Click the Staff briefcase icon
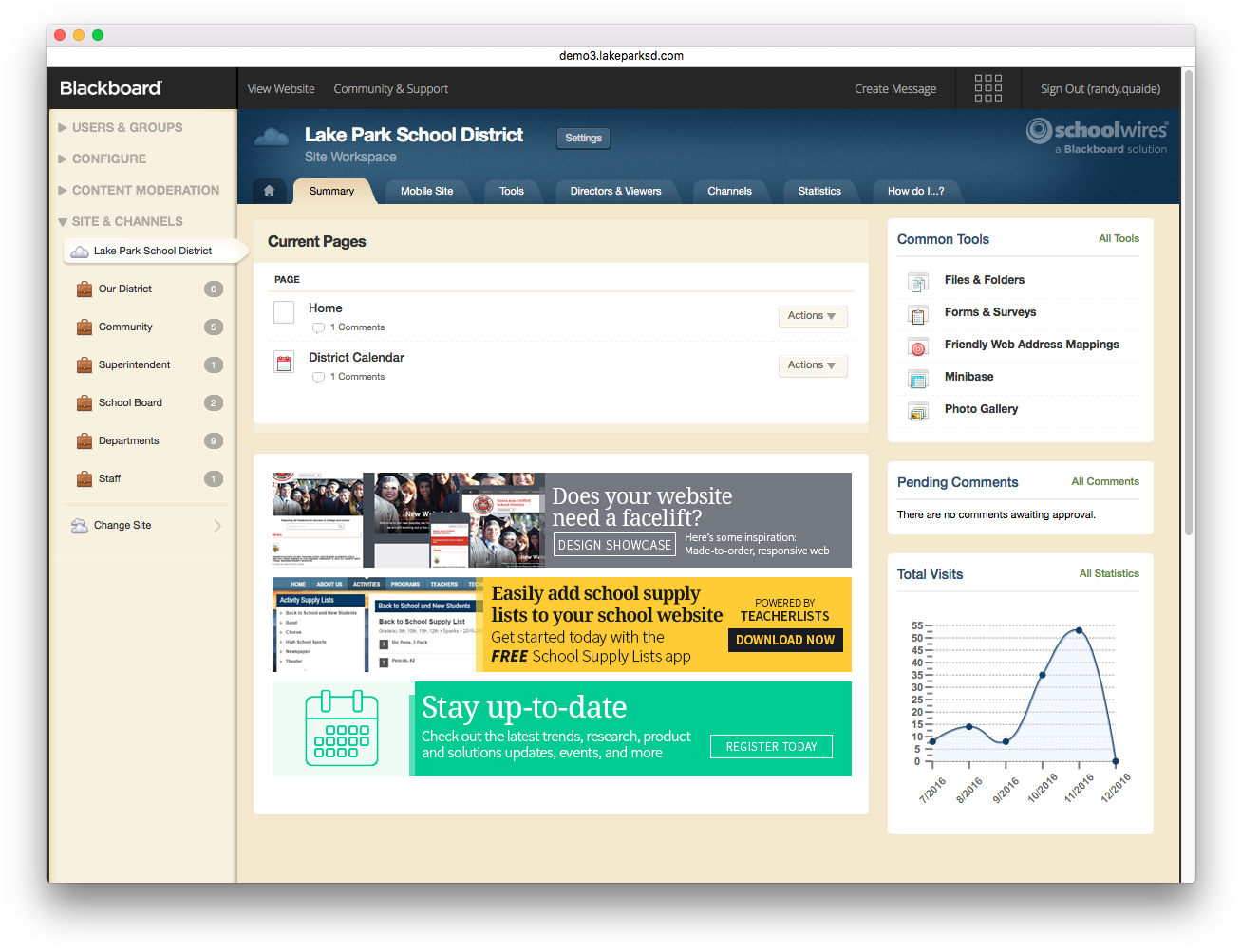This screenshot has width=1241, height=952. [85, 478]
